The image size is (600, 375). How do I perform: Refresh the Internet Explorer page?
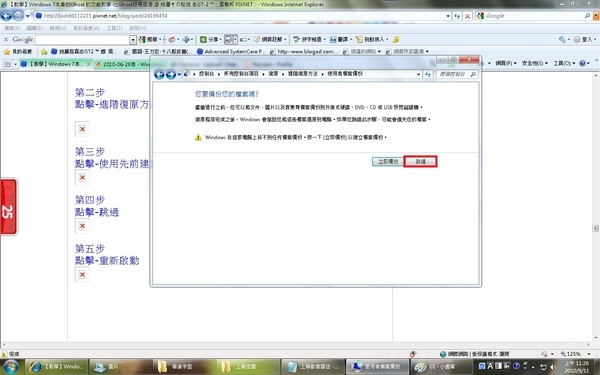coord(457,16)
